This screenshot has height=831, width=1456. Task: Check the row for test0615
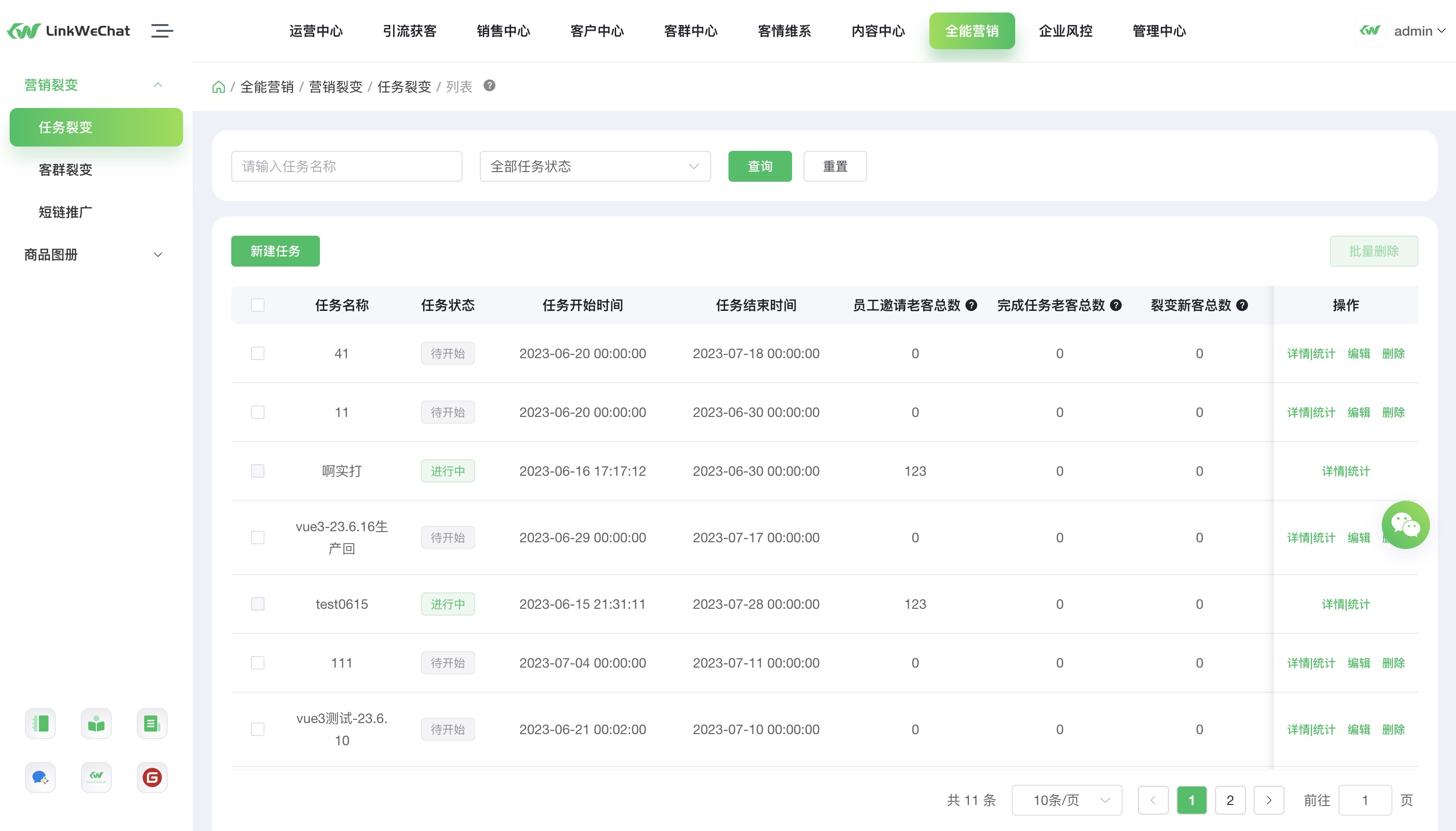coord(258,604)
